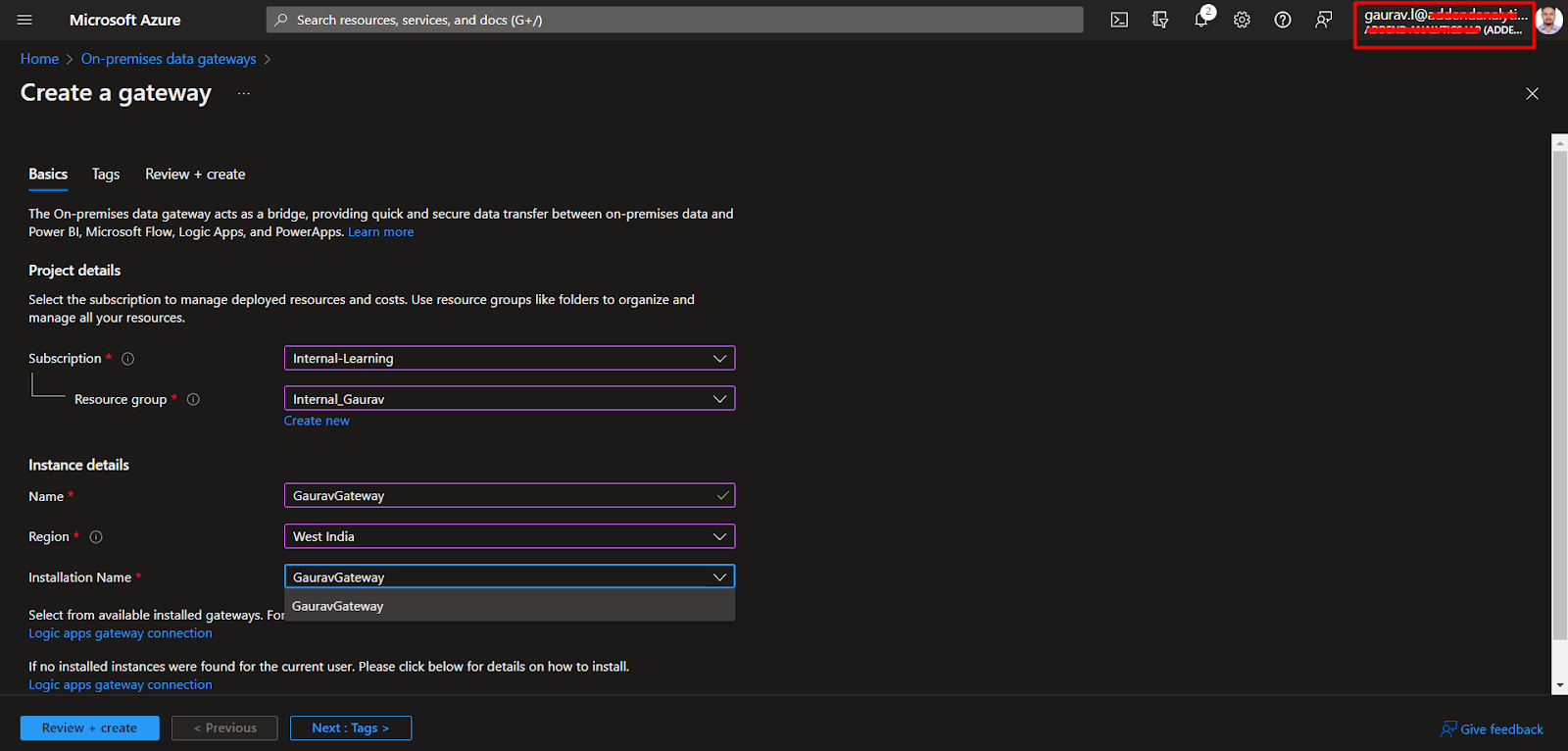Launch Cloud Shell from the top bar
1568x751 pixels.
pos(1119,20)
